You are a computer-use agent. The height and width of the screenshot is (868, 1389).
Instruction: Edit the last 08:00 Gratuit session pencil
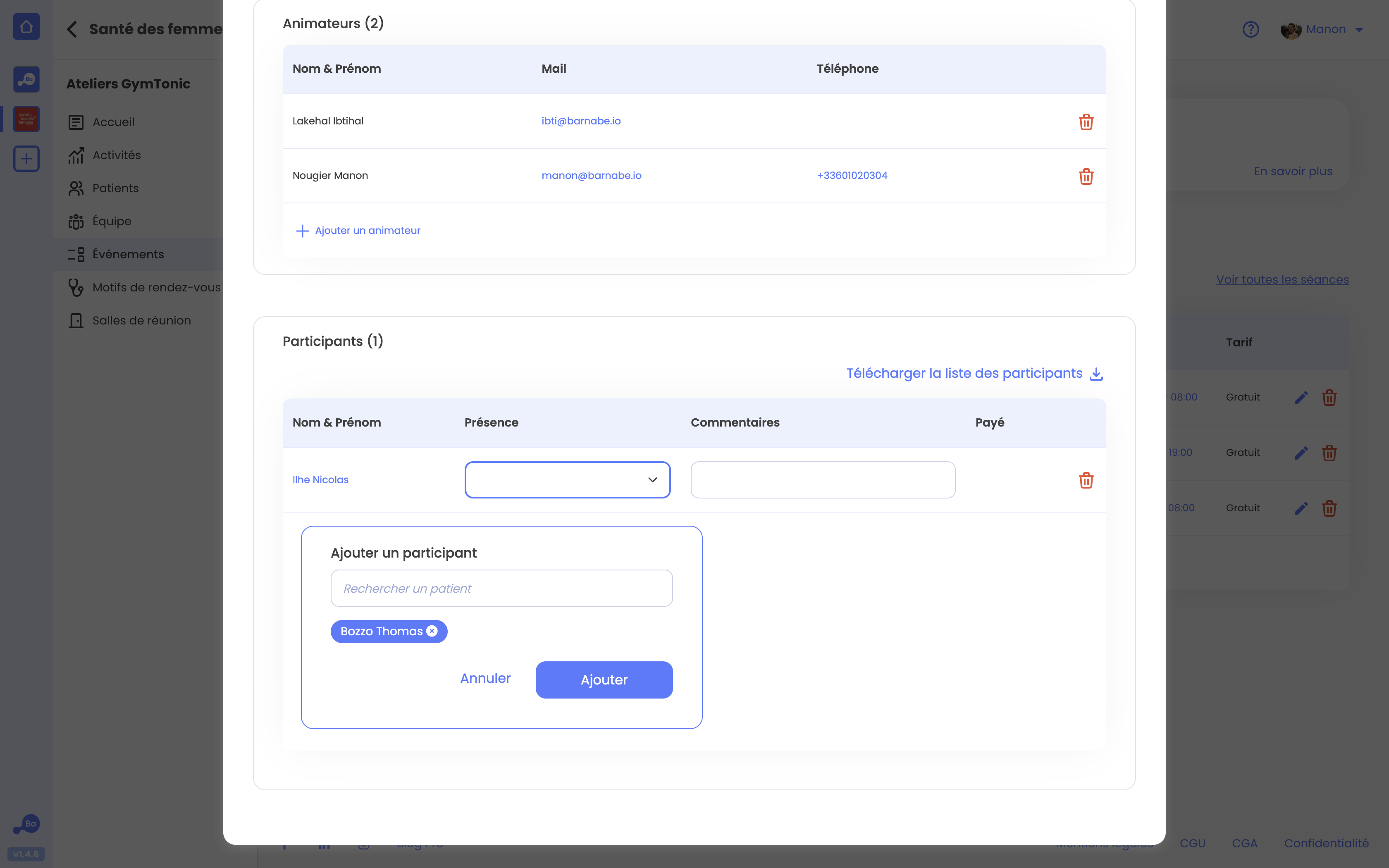pos(1301,508)
